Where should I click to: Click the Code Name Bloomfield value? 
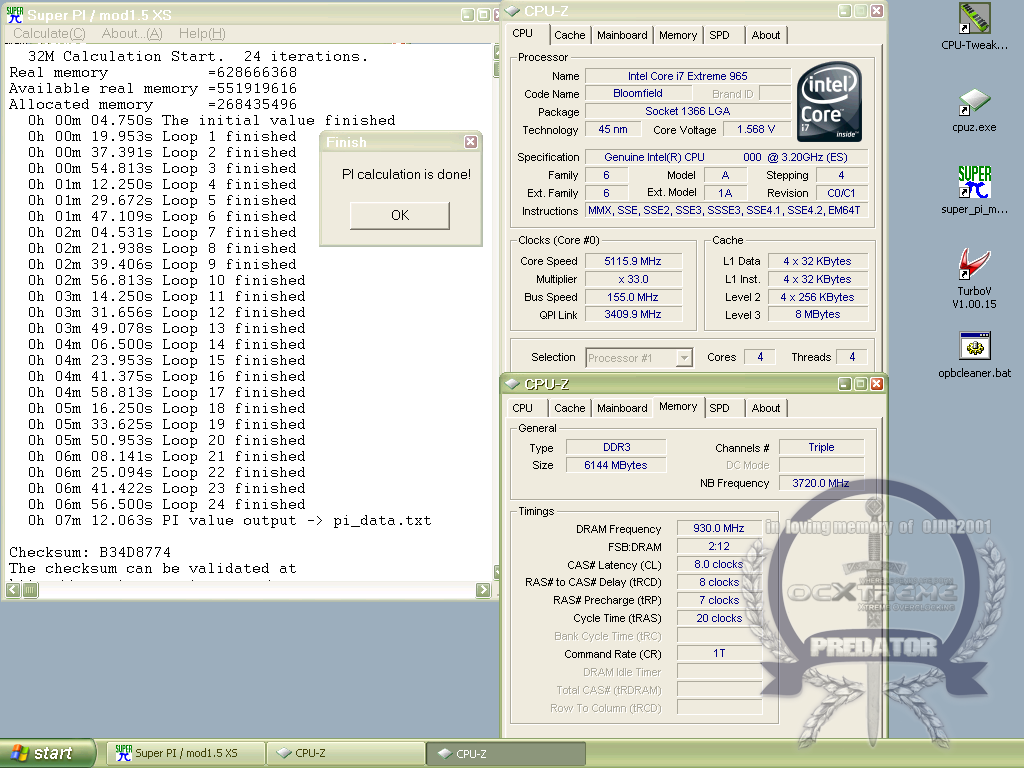pyautogui.click(x=637, y=93)
